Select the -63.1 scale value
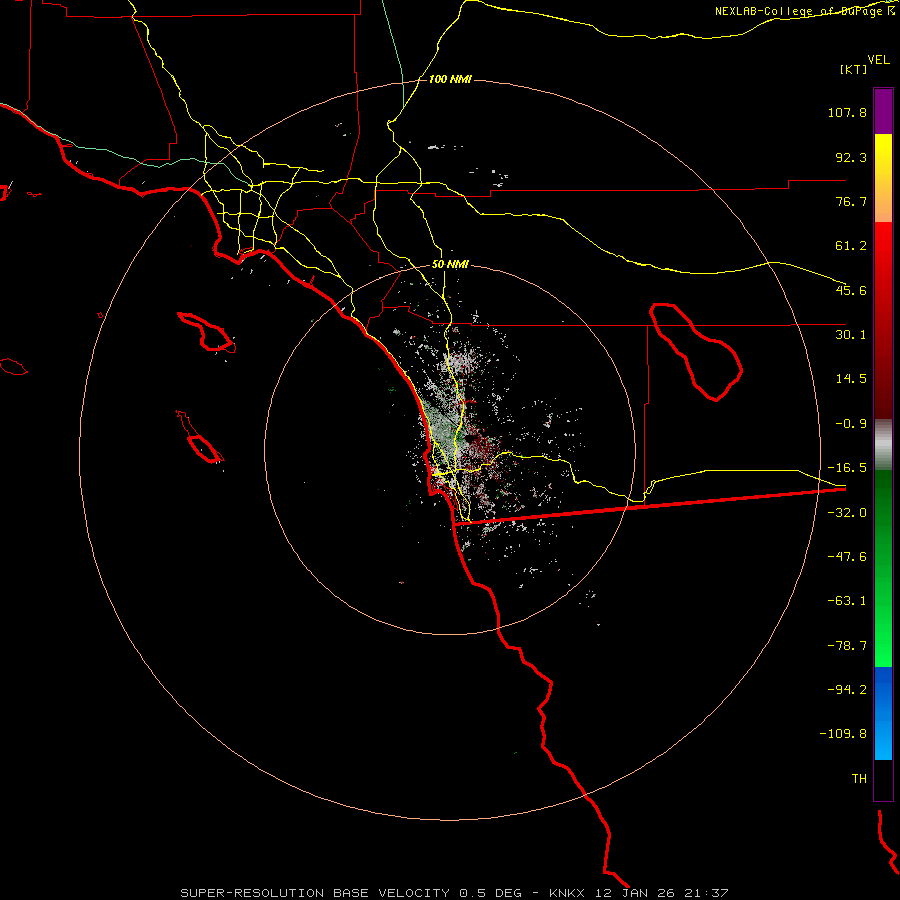900x900 pixels. 847,601
